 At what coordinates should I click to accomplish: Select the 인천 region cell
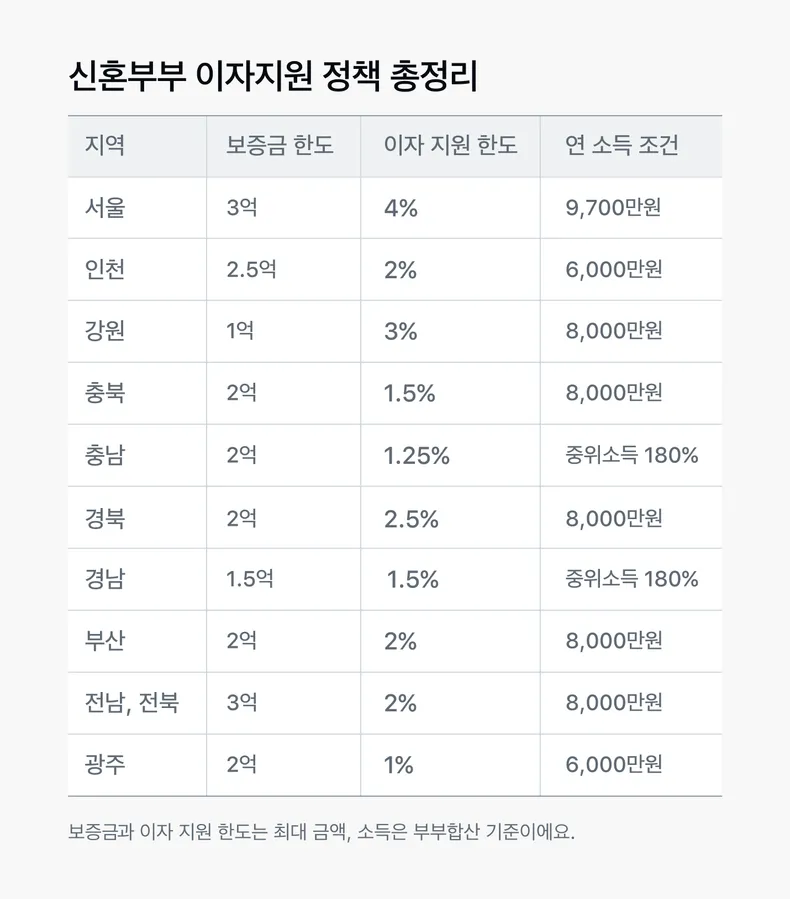pyautogui.click(x=137, y=269)
